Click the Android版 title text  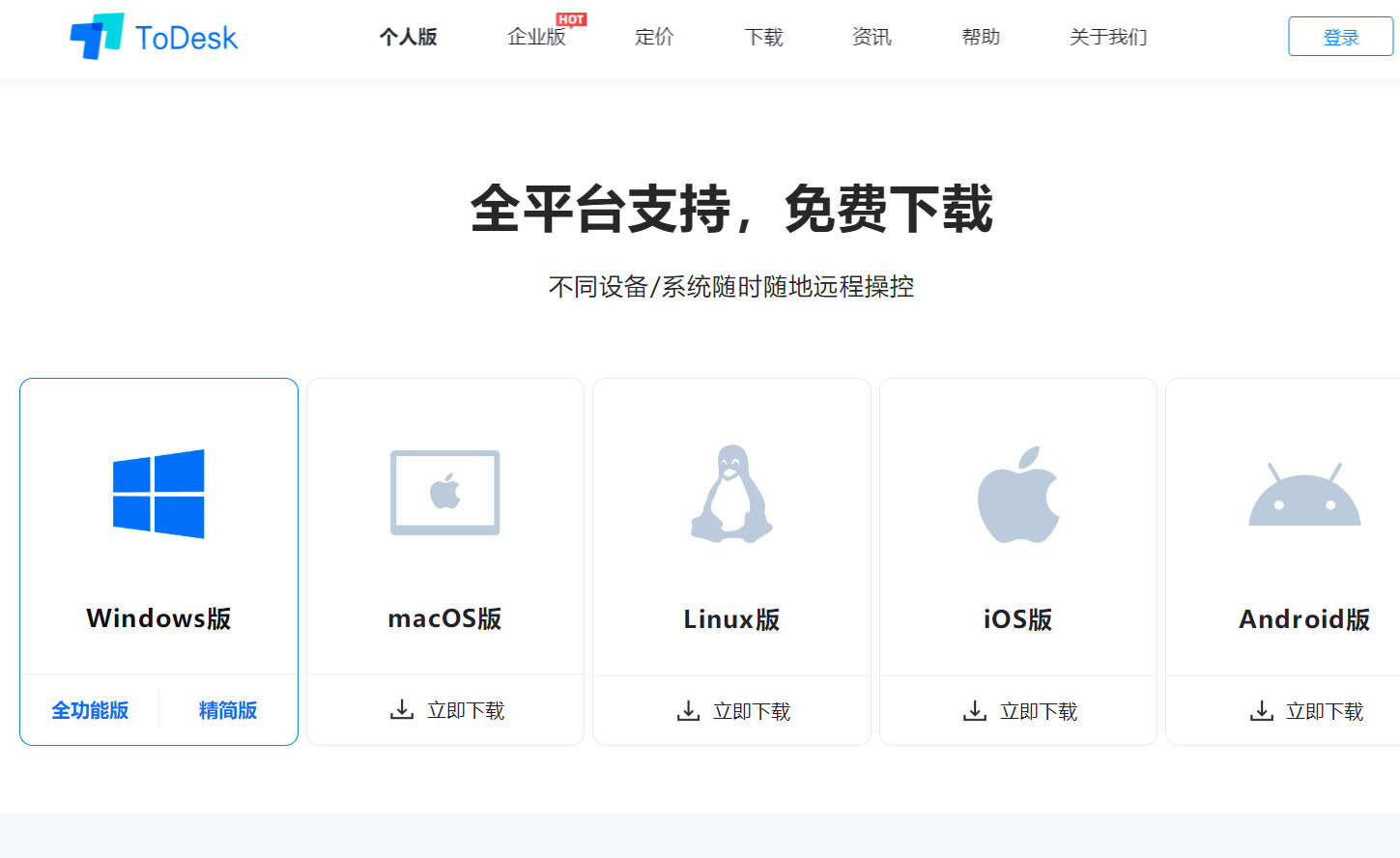tap(1304, 619)
